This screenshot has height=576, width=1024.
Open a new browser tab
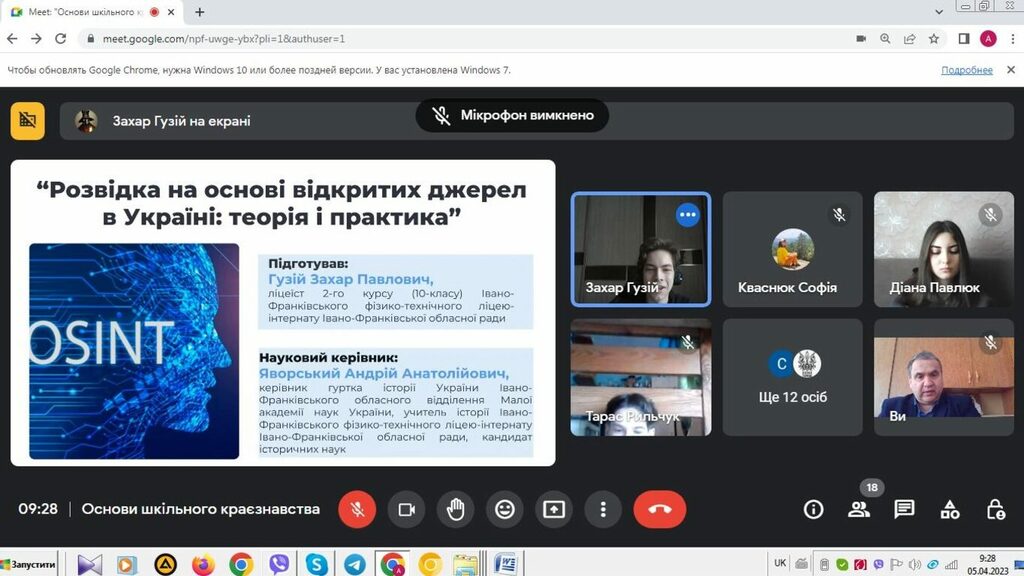[x=200, y=12]
